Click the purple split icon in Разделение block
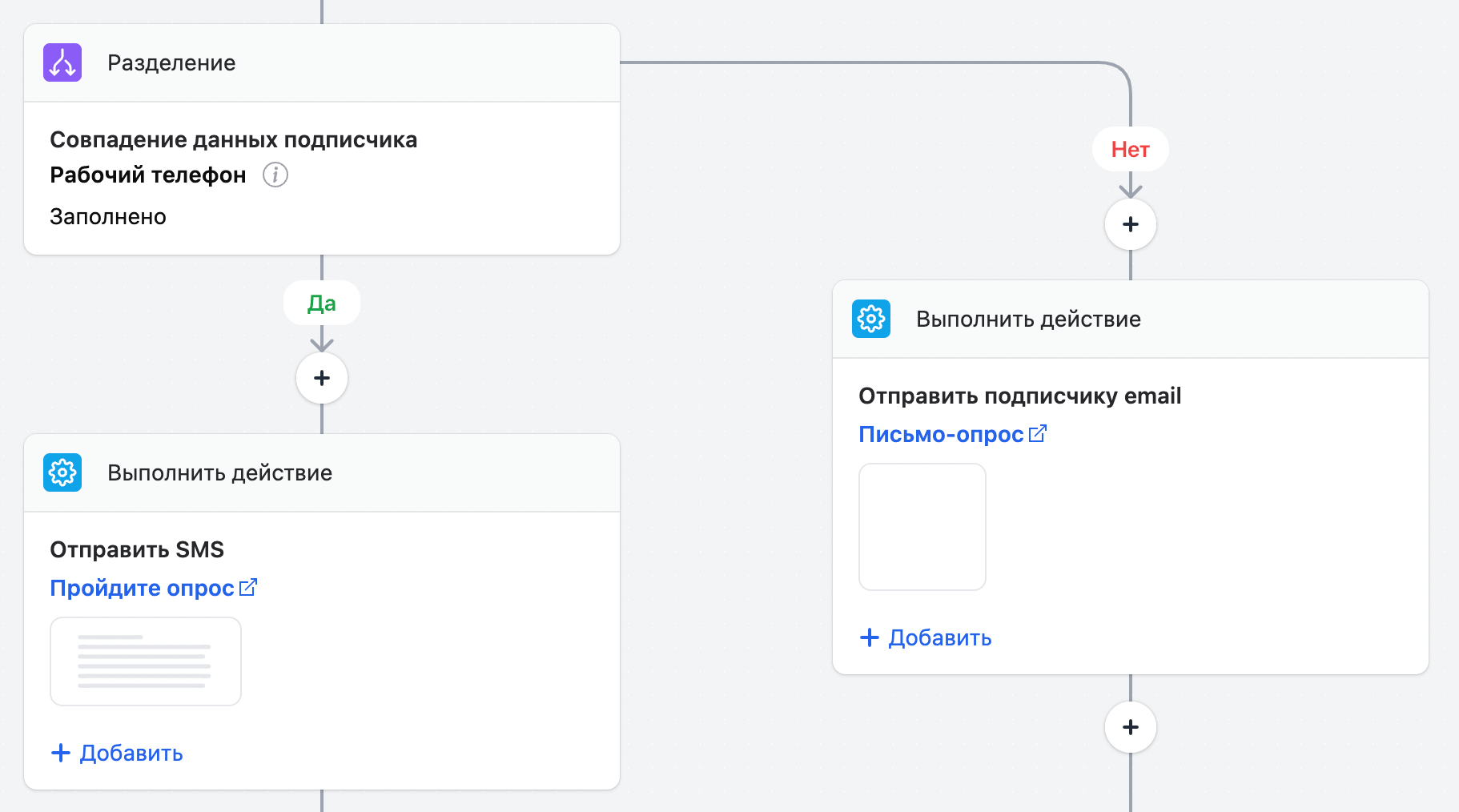1459x812 pixels. click(x=62, y=62)
